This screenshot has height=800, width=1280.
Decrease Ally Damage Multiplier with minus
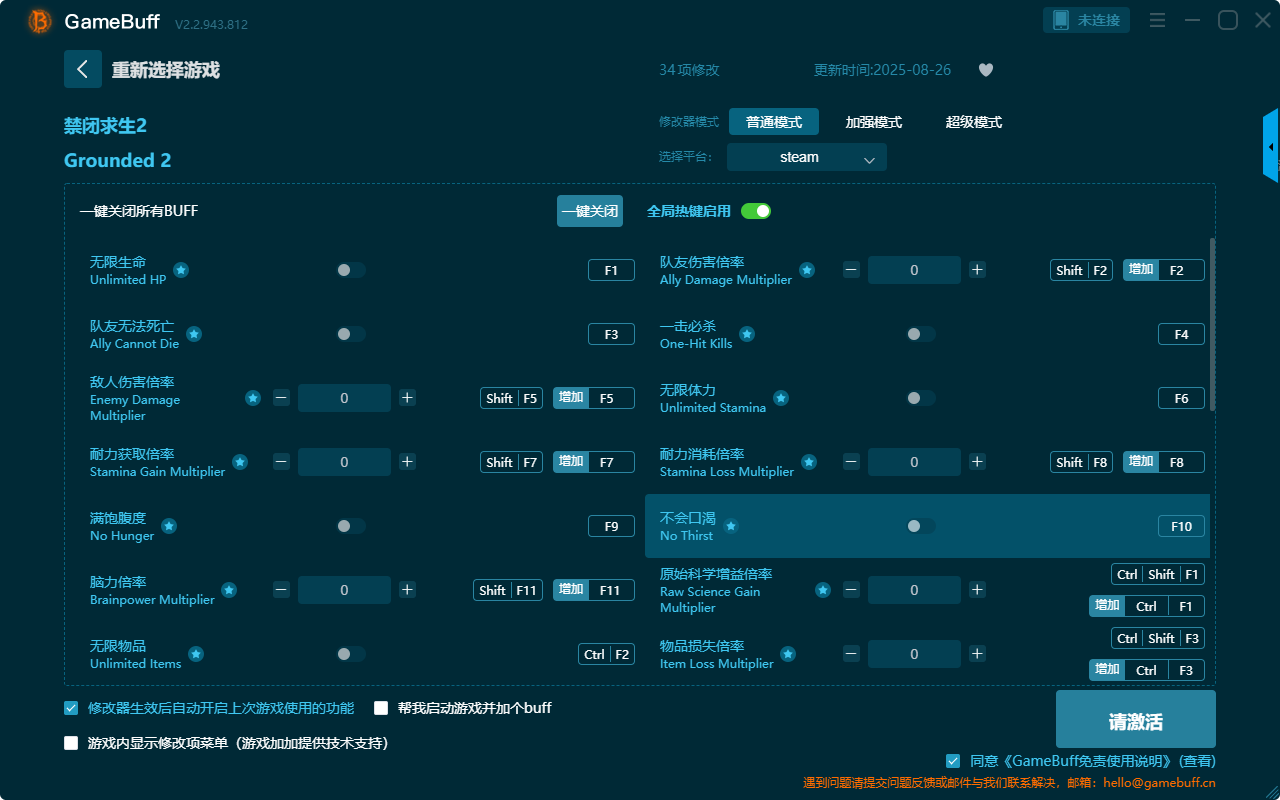click(x=851, y=270)
